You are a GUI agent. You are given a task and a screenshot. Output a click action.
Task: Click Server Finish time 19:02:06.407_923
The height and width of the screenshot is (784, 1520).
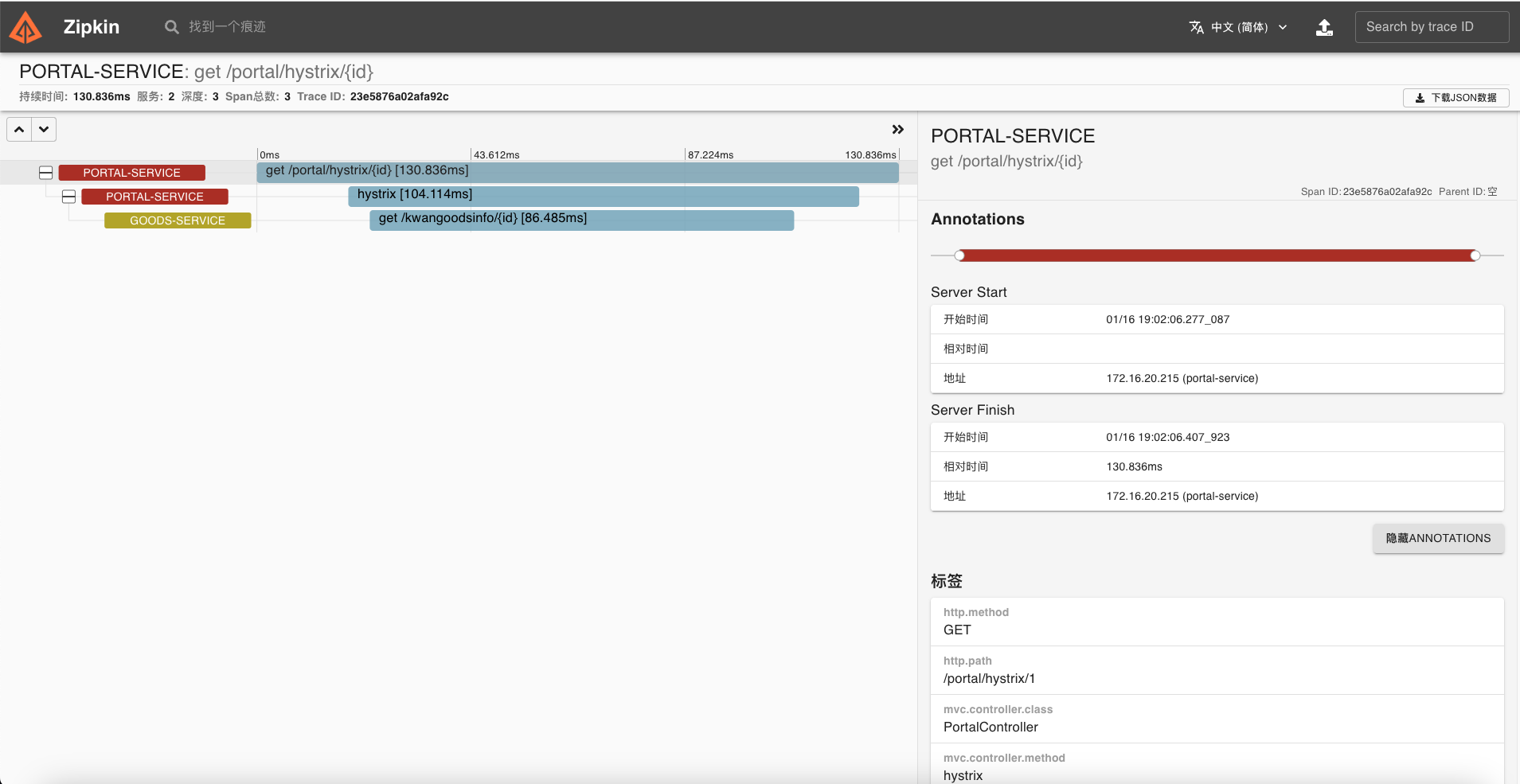pos(1168,437)
